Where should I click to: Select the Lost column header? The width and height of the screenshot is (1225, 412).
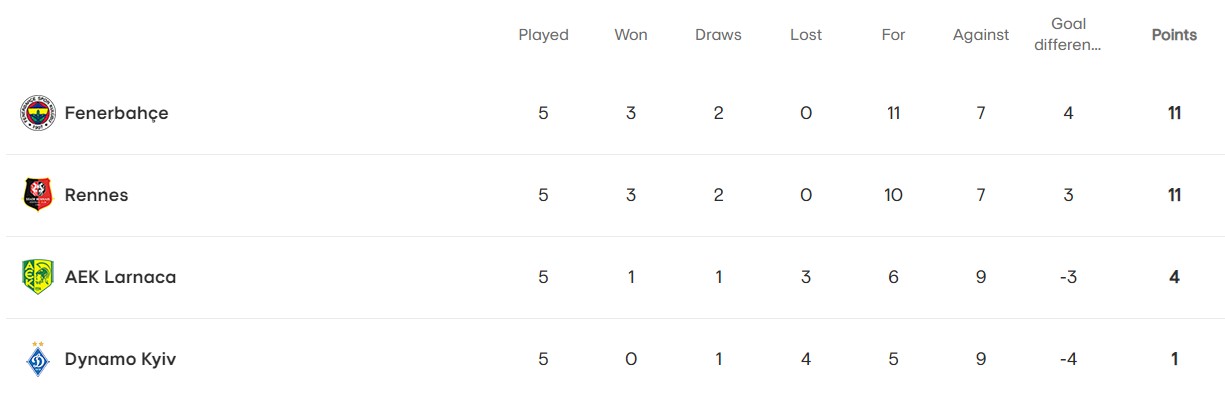tap(806, 35)
